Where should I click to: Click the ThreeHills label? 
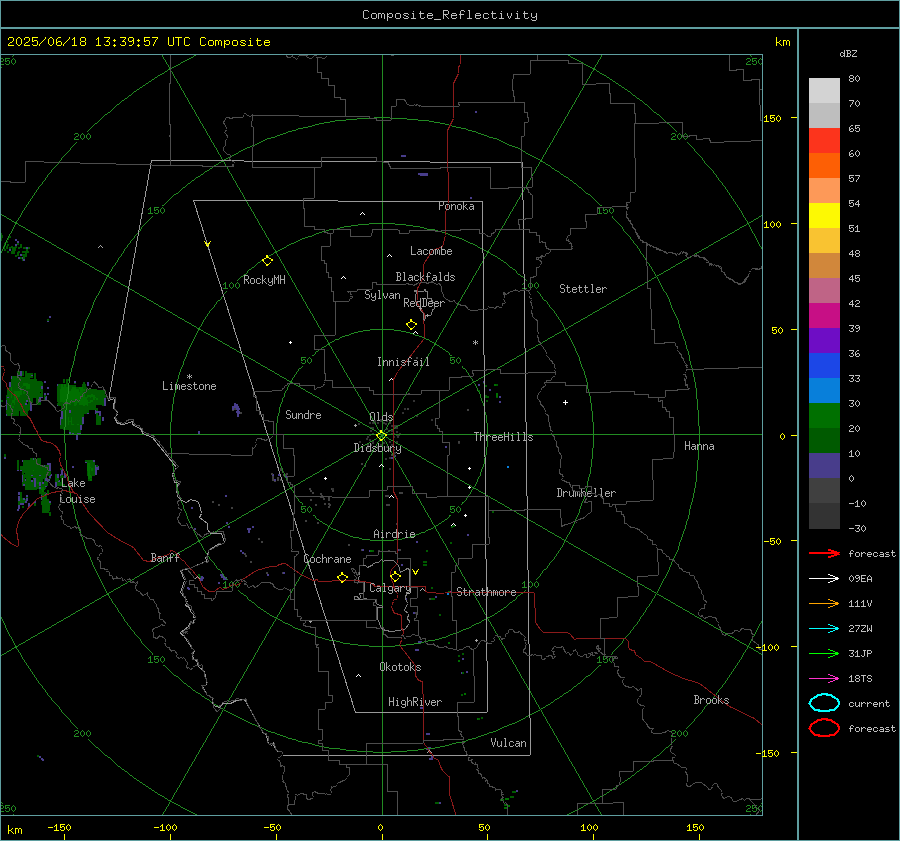click(503, 437)
